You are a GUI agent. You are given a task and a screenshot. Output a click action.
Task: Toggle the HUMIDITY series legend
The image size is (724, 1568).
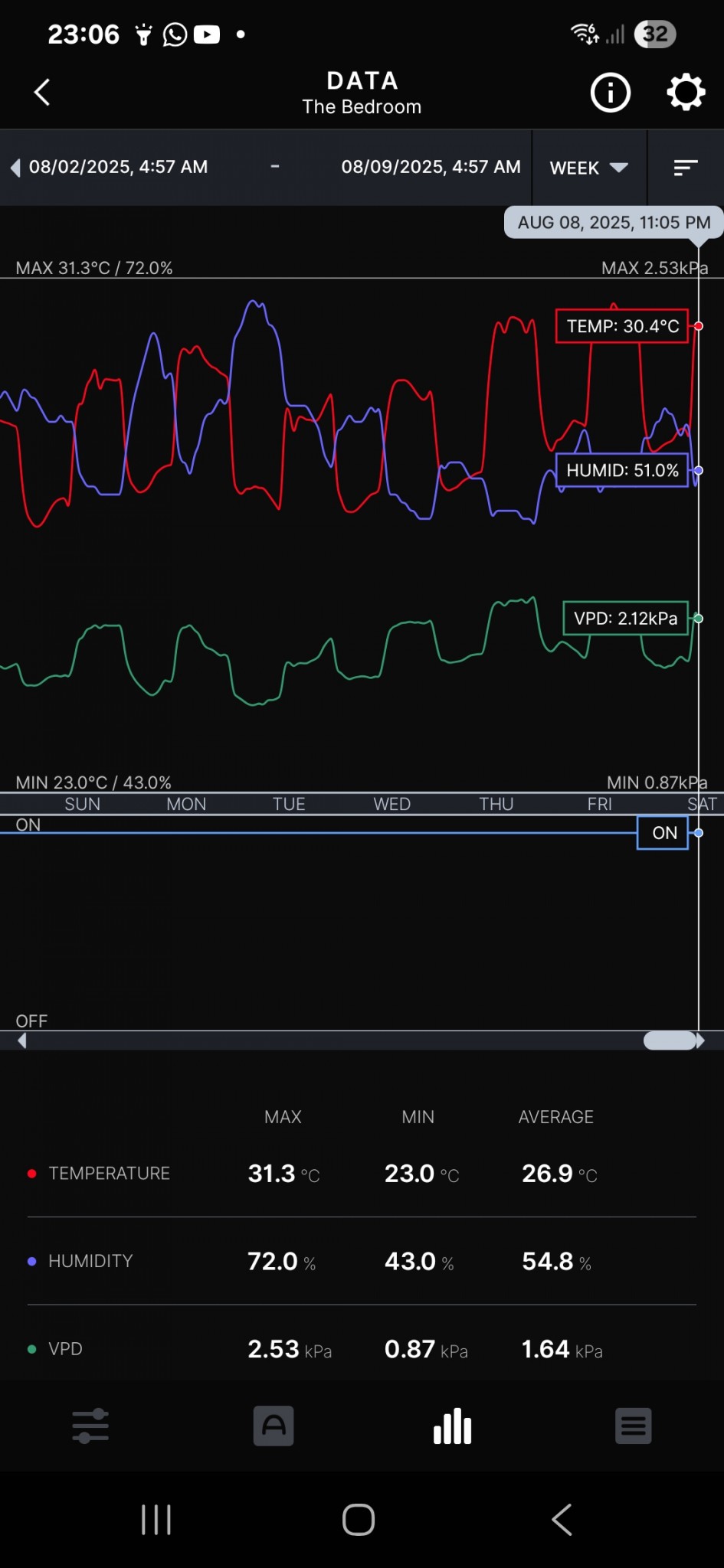(x=90, y=1261)
